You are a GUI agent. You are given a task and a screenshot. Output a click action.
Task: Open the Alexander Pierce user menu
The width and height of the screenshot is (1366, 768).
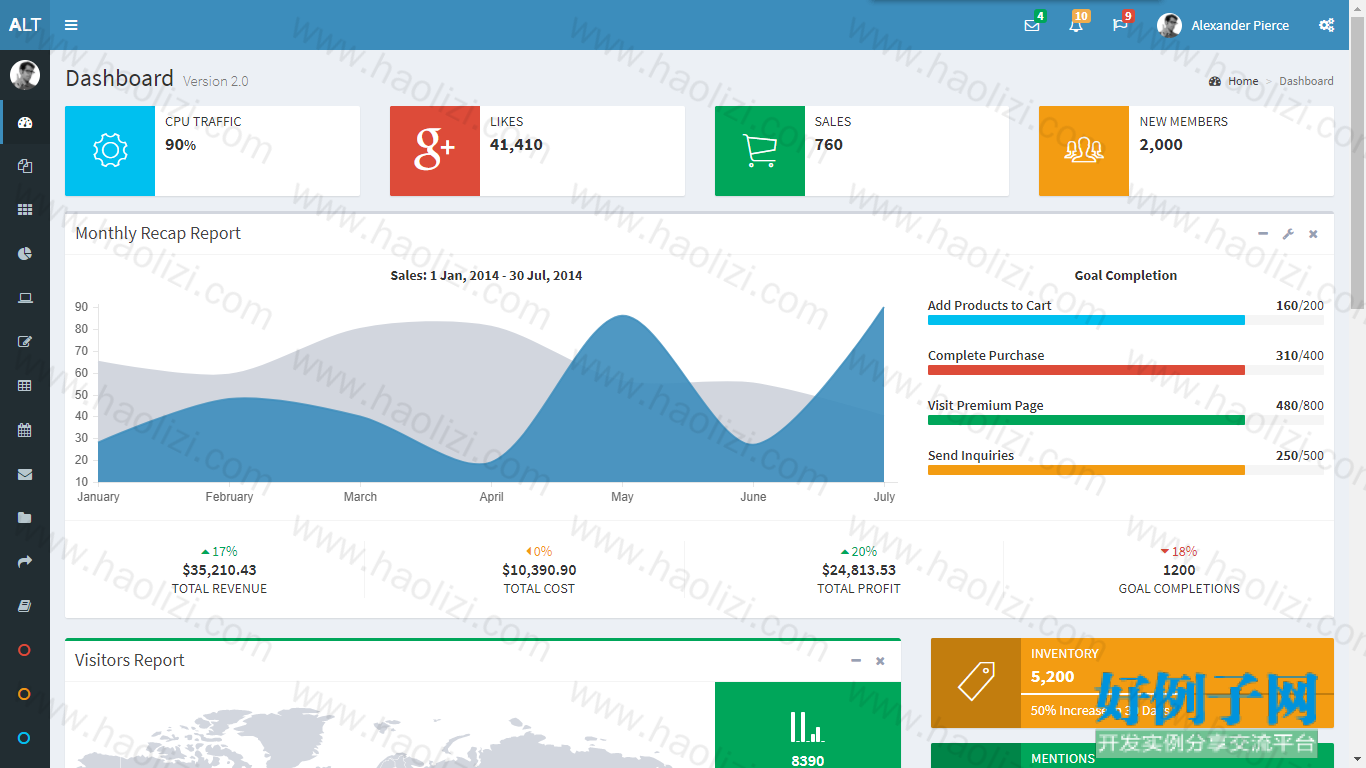point(1223,25)
